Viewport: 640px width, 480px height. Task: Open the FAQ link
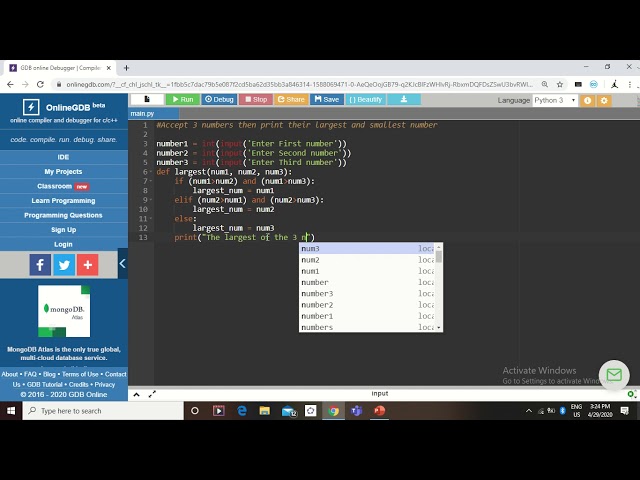[30, 374]
